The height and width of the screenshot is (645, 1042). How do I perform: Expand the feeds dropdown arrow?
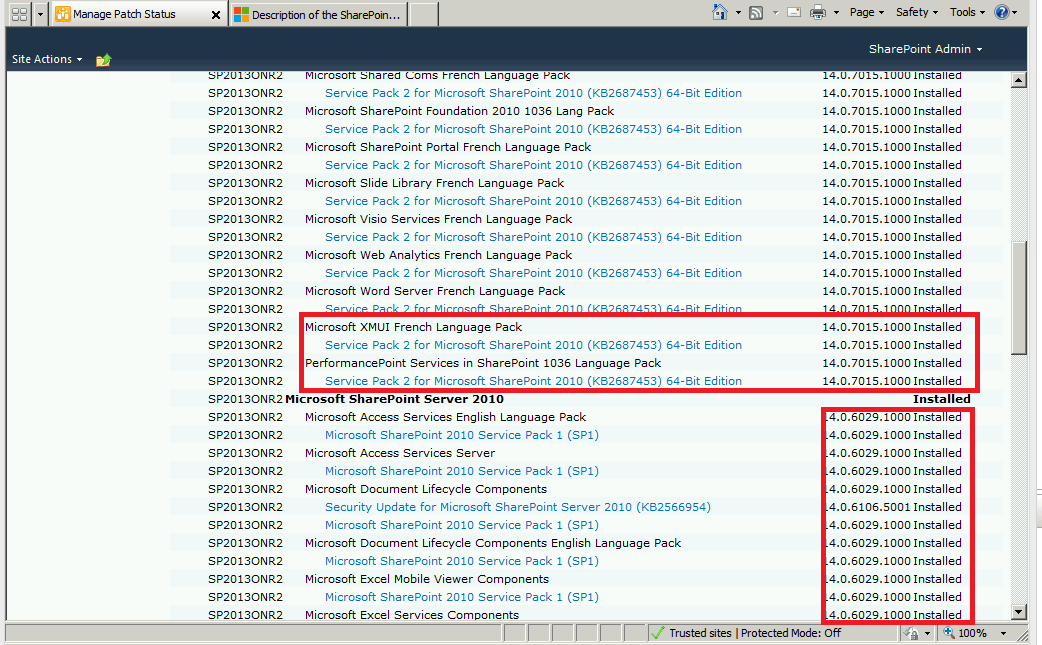click(775, 13)
